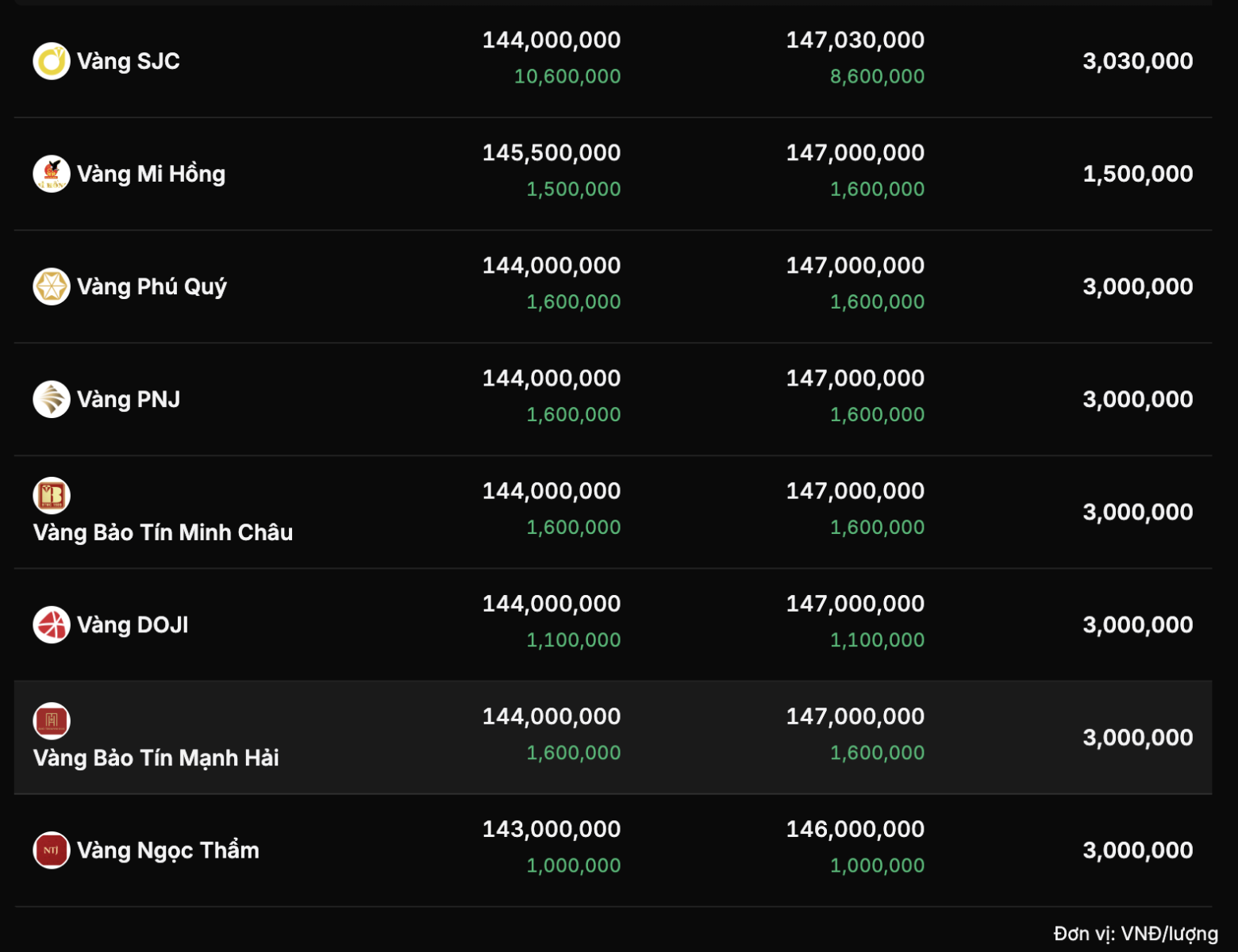The image size is (1238, 952).
Task: Open the Vàng Ngọc Thẩm name link
Action: coord(168,850)
